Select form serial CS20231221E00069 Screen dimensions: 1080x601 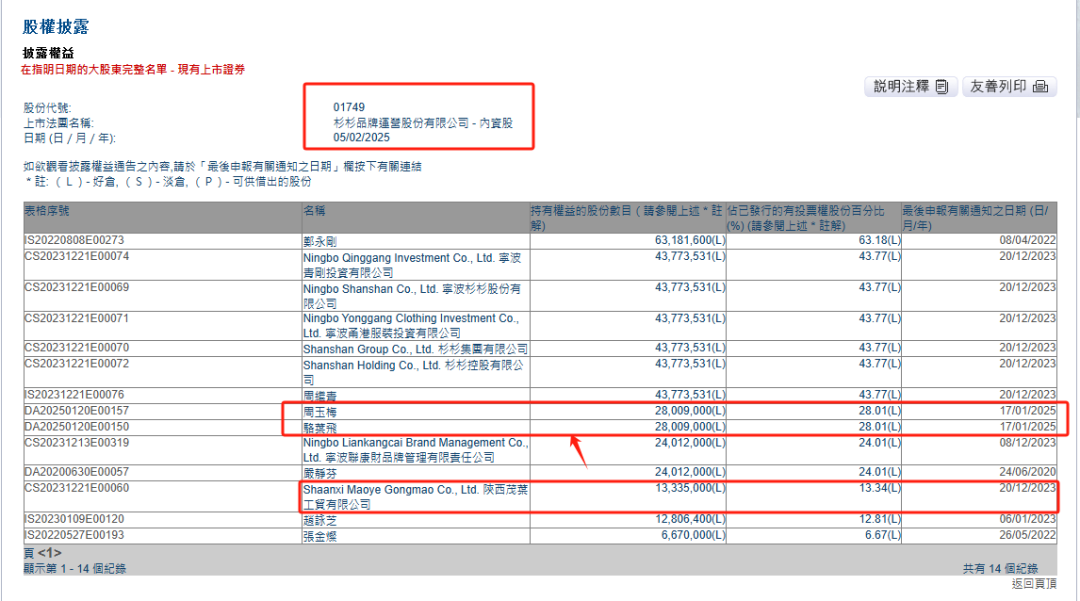click(76, 287)
